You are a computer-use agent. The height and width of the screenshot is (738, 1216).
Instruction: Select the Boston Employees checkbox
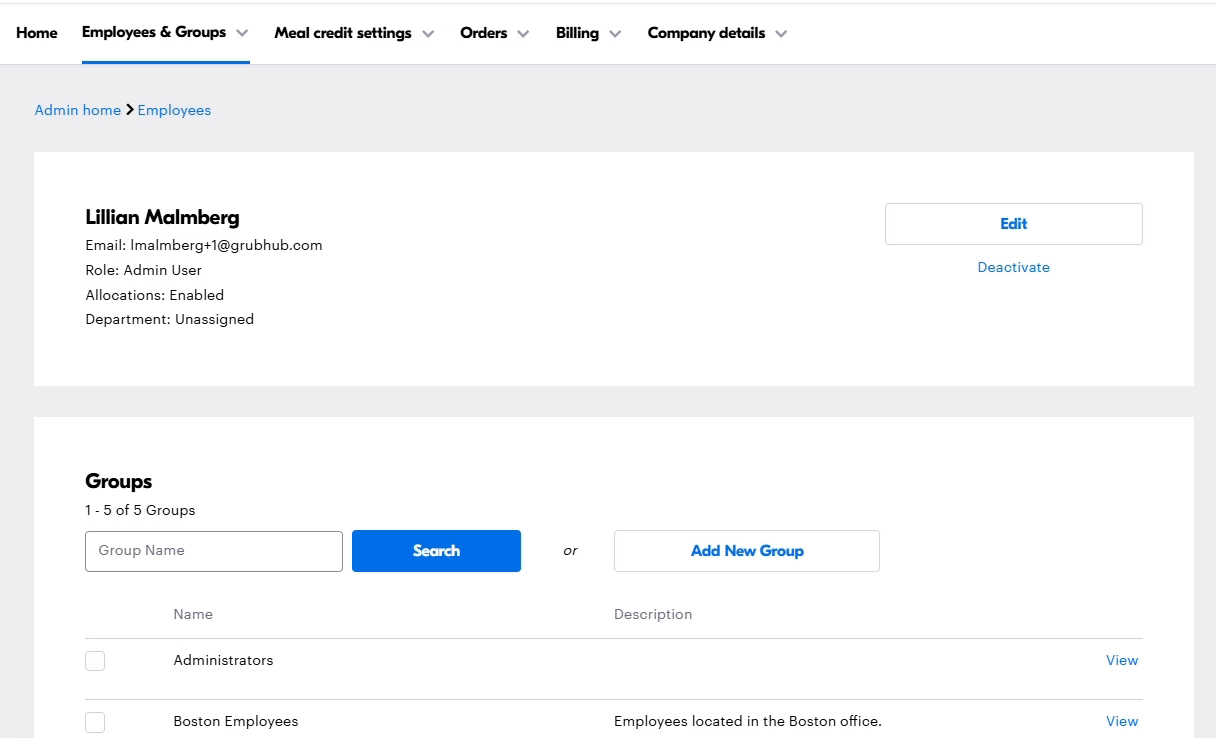coord(95,722)
